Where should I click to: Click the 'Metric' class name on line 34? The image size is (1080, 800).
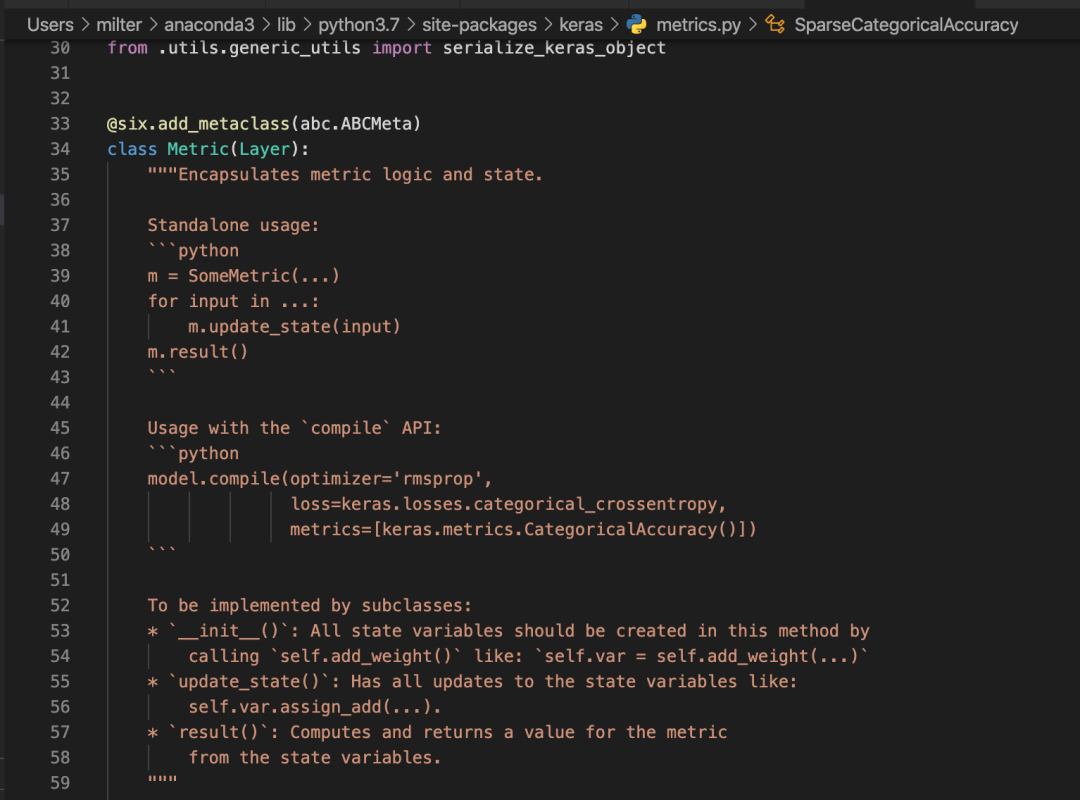pyautogui.click(x=198, y=149)
